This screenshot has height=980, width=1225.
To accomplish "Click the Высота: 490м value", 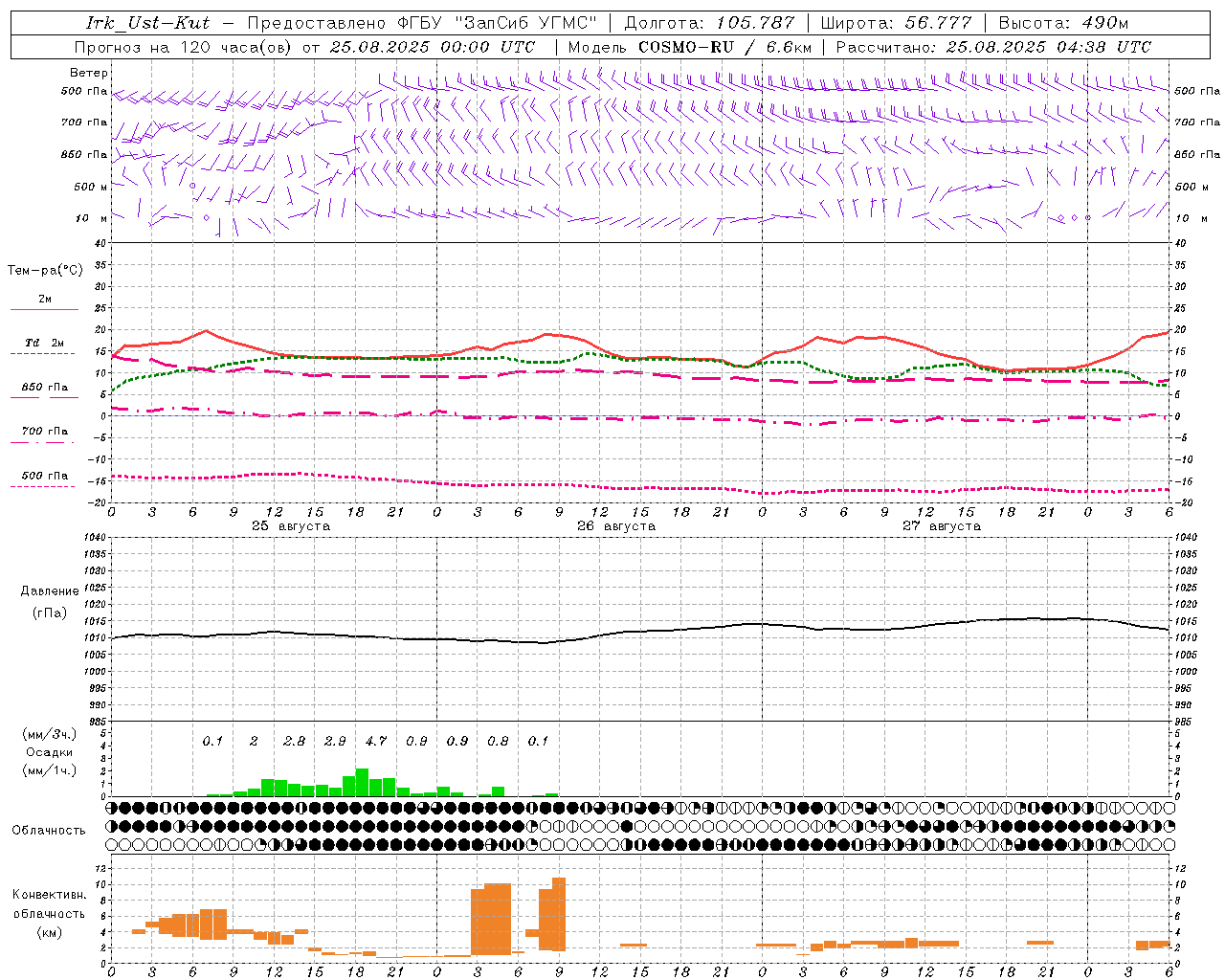I will (x=1064, y=23).
